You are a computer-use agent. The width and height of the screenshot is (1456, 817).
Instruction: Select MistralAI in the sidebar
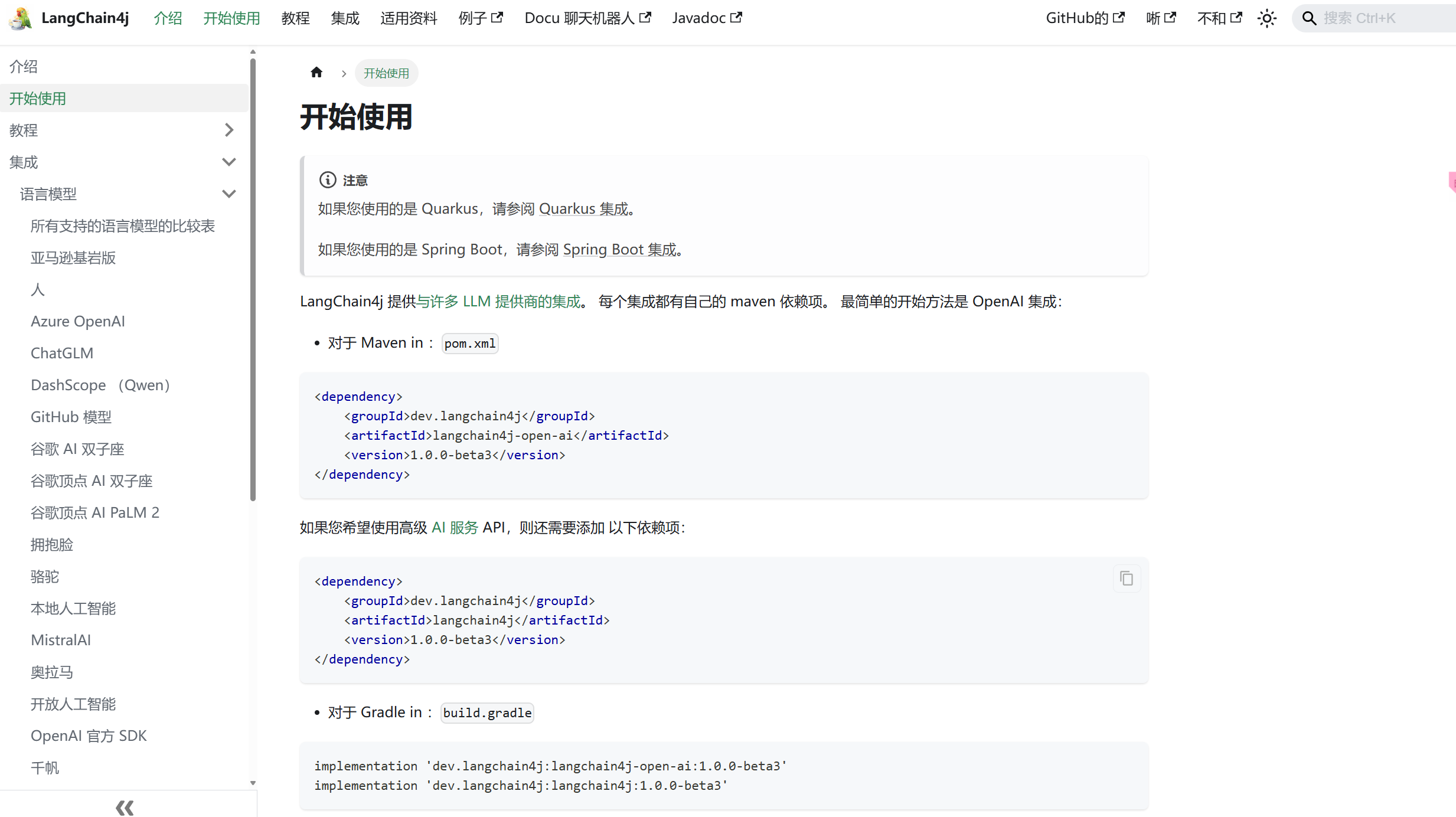tap(61, 640)
